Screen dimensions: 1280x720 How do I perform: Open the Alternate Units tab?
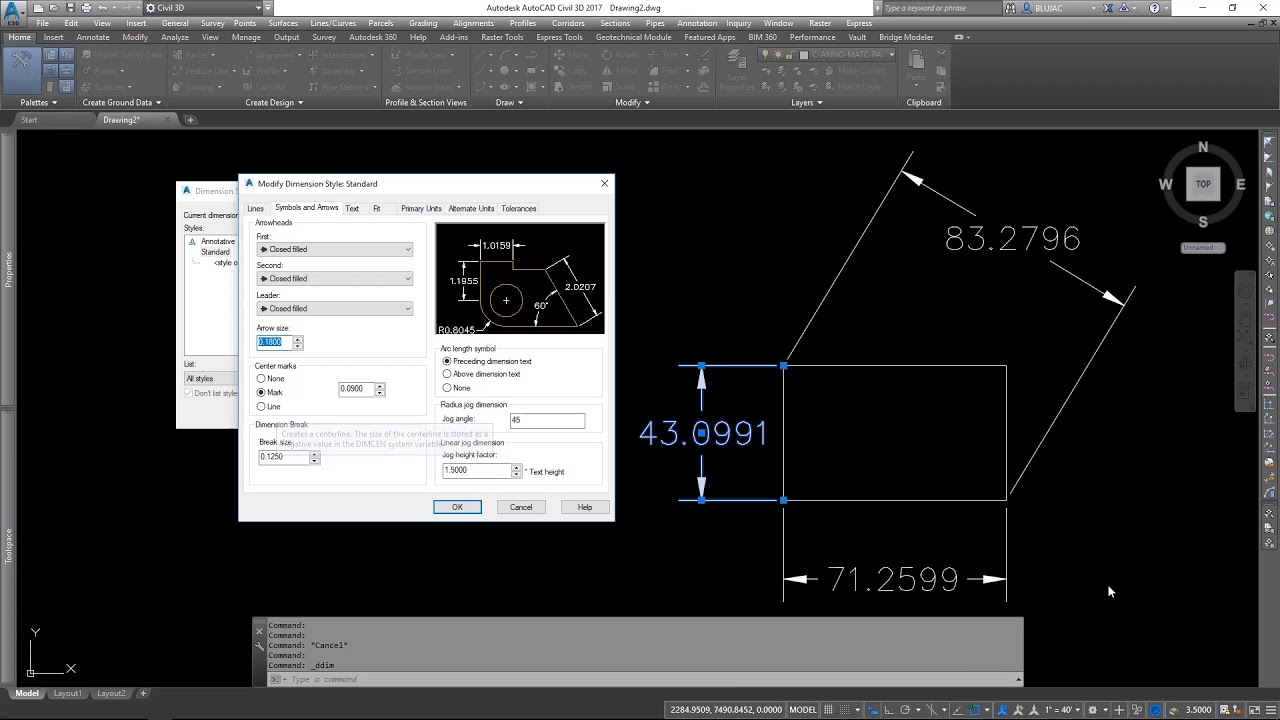pos(471,209)
